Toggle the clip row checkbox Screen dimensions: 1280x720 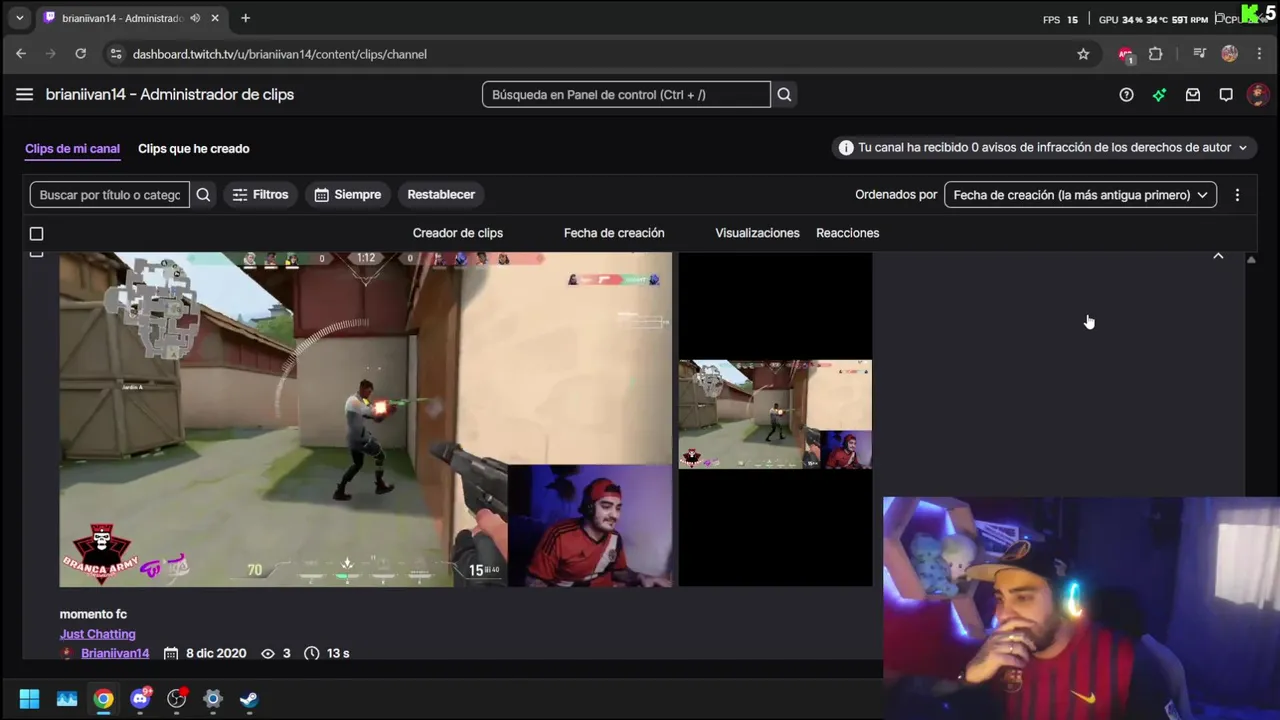tap(36, 254)
